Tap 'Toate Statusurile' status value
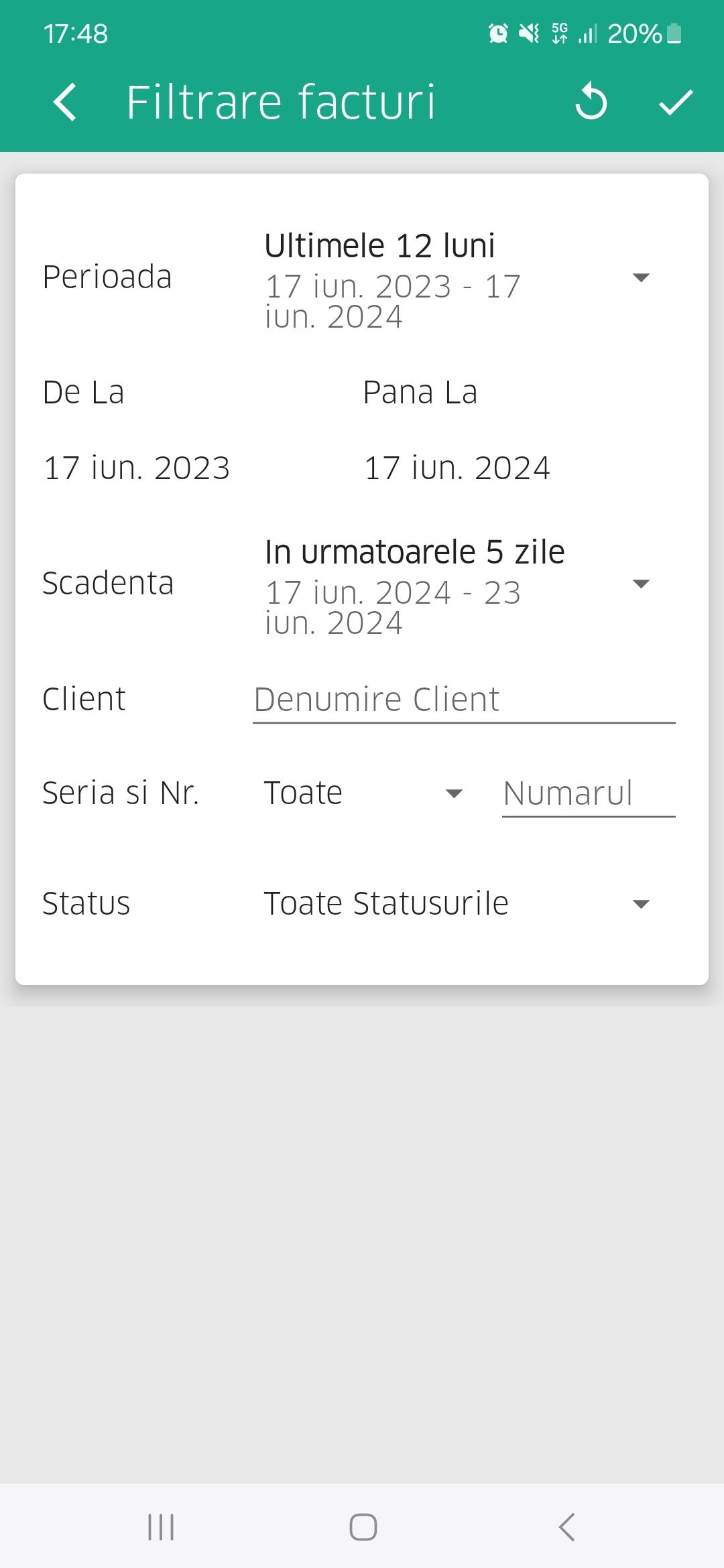724x1568 pixels. point(386,903)
